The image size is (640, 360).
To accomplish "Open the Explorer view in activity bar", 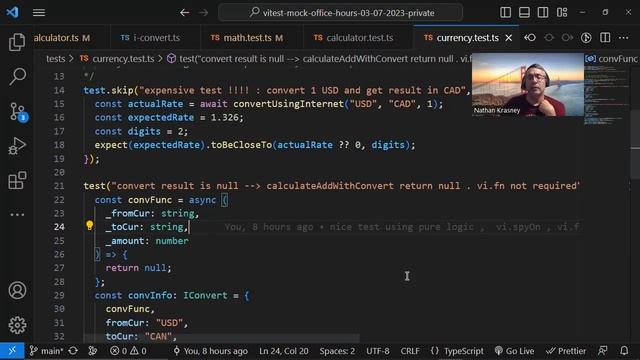I will point(17,42).
